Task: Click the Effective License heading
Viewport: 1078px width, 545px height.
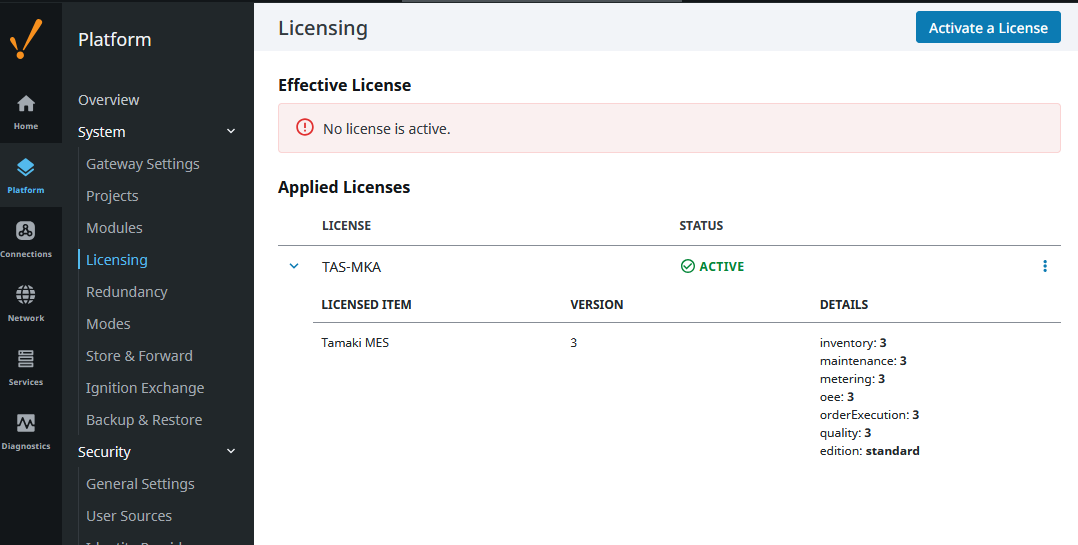Action: coord(344,85)
